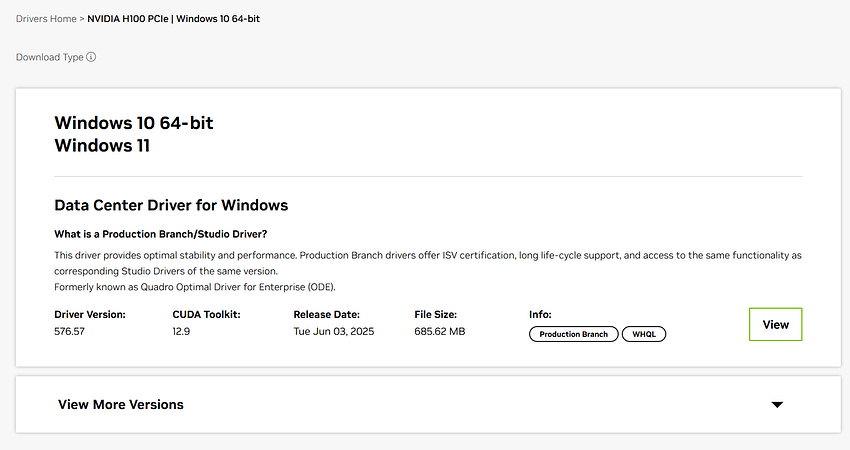Click the 'Windows 11' heading text
The width and height of the screenshot is (850, 450).
pos(102,146)
